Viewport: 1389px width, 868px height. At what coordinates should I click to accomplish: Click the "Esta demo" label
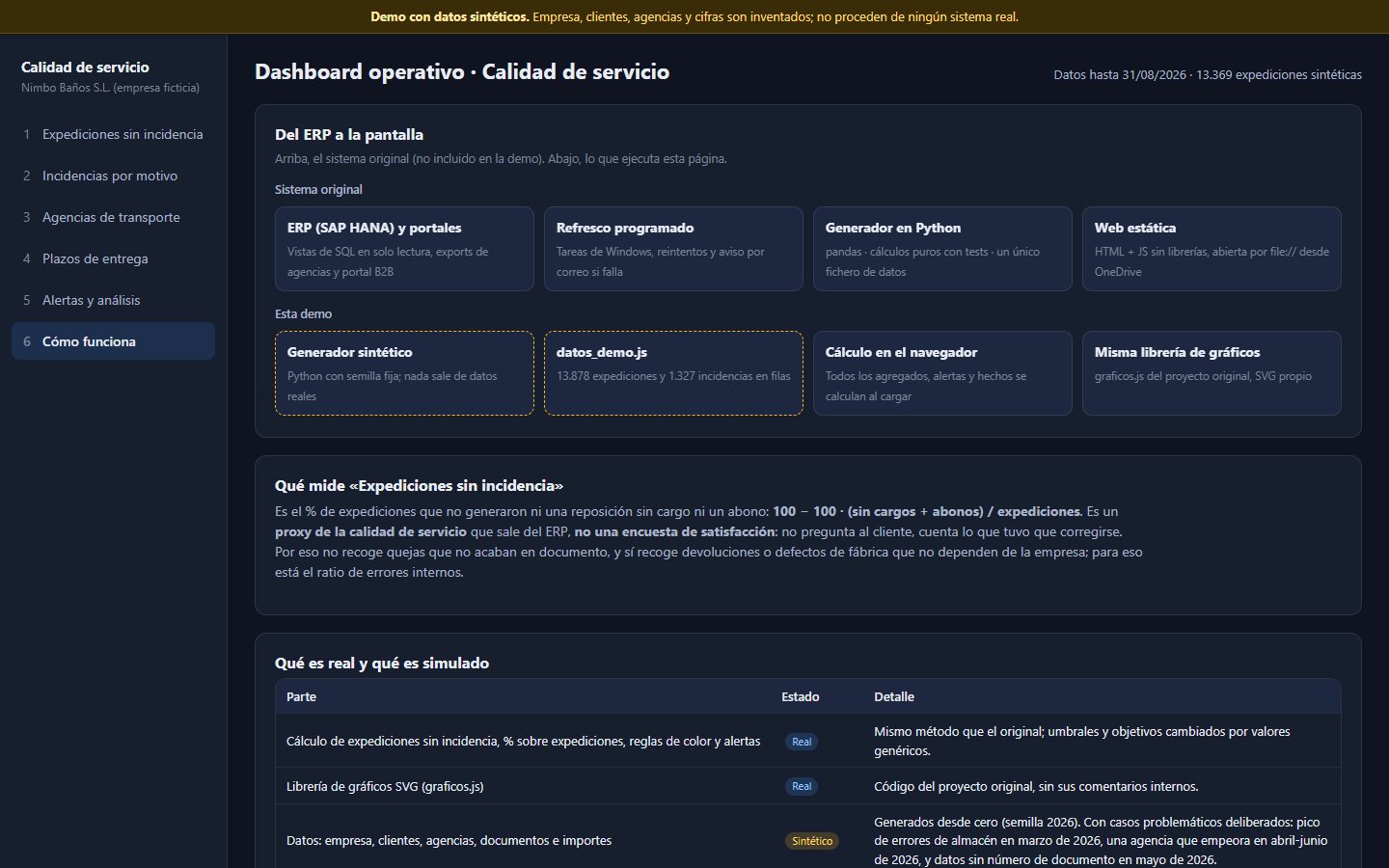coord(303,314)
